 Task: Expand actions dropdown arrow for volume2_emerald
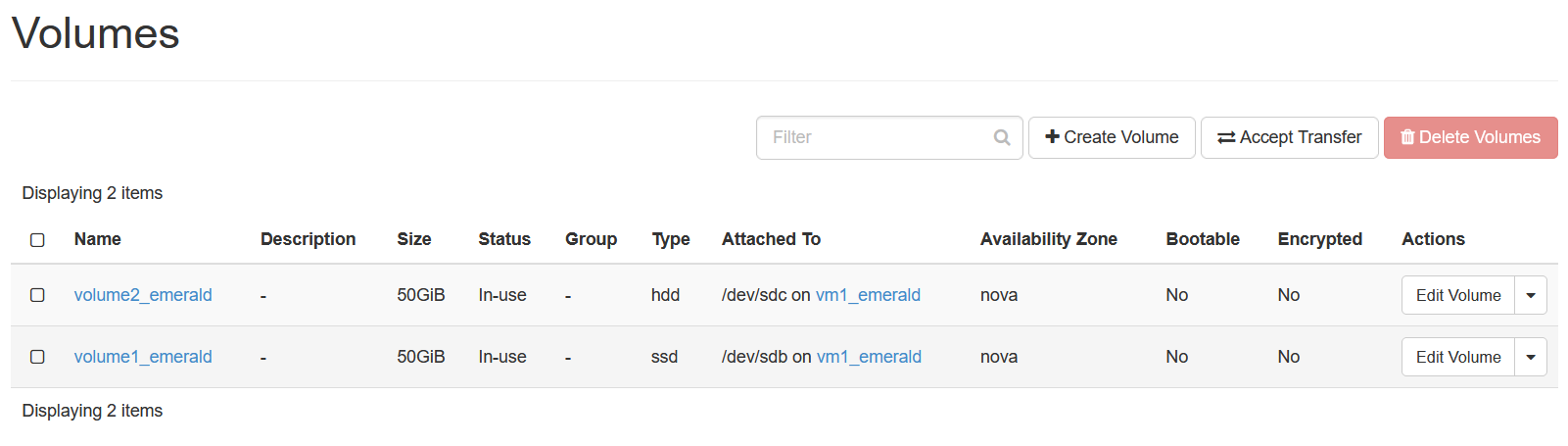(1531, 295)
